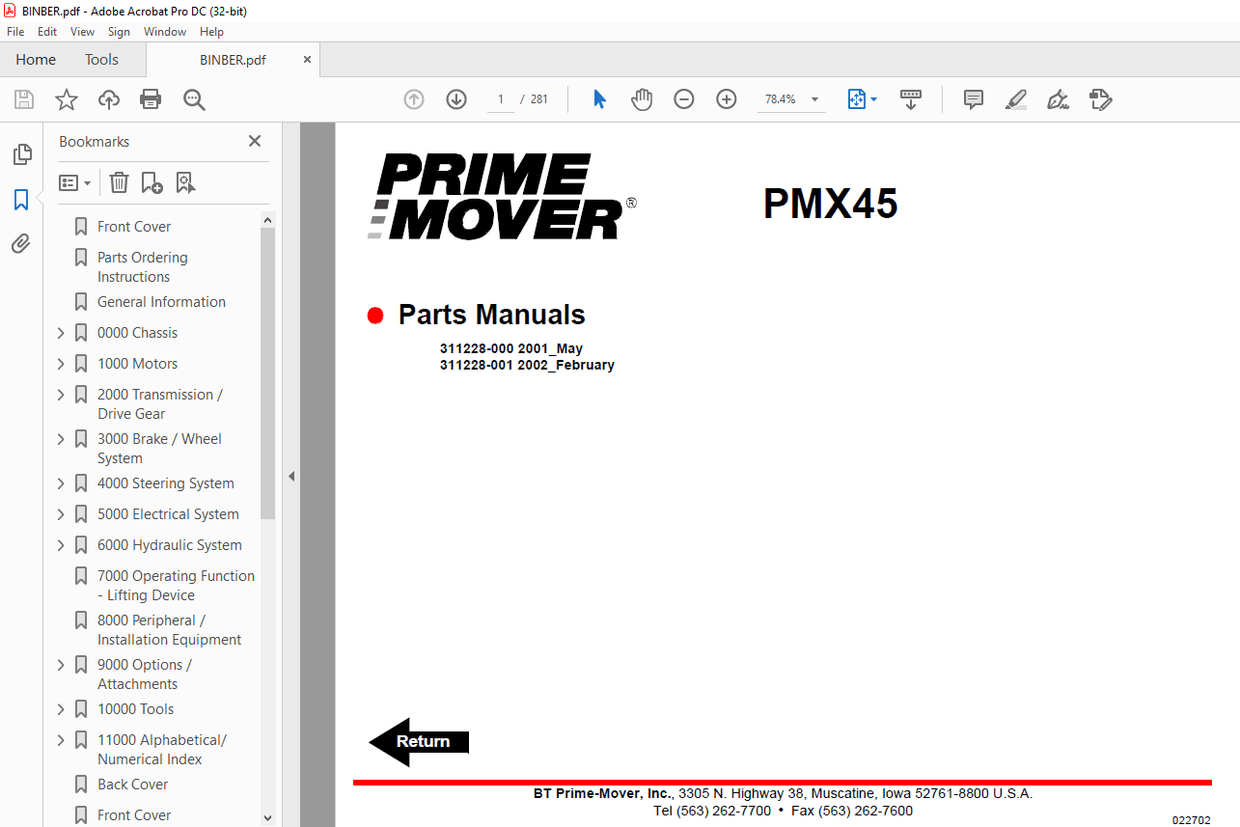Click the Add Comment icon
This screenshot has height=827, width=1240.
click(973, 99)
